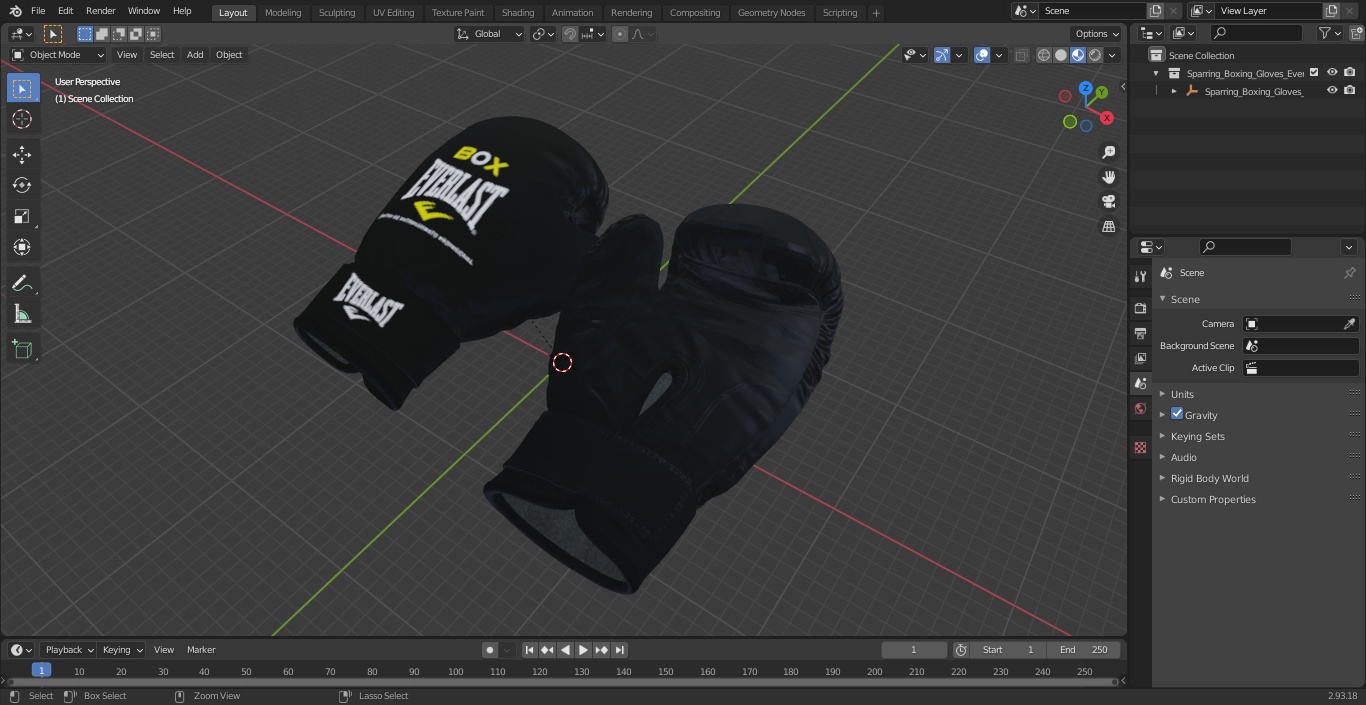The height and width of the screenshot is (705, 1366).
Task: Toggle X-ray view
Action: click(x=1021, y=55)
